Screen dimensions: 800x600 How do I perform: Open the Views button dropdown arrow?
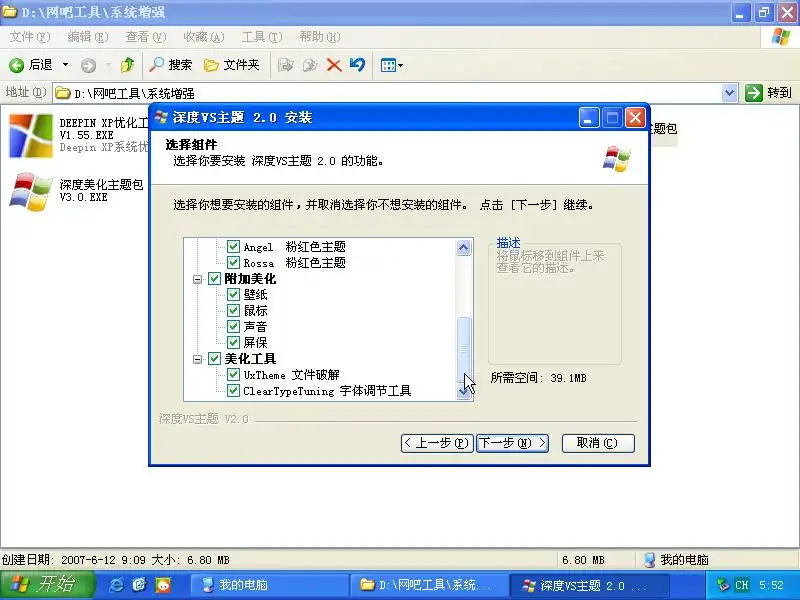point(401,65)
